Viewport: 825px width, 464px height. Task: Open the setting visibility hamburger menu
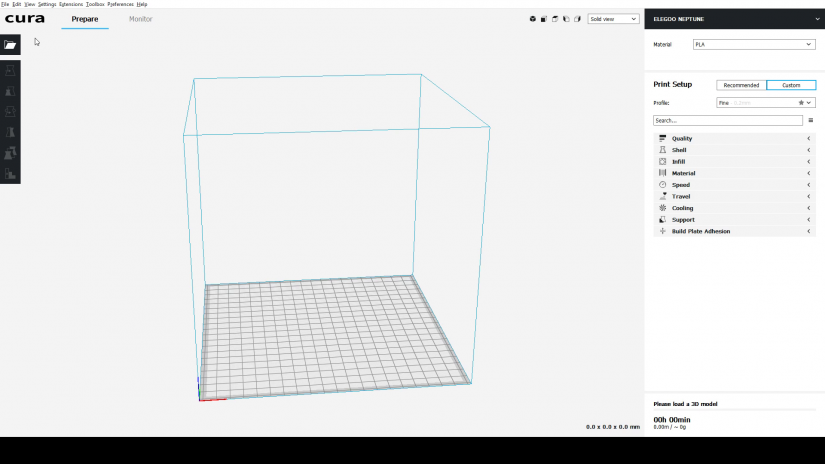coord(810,120)
